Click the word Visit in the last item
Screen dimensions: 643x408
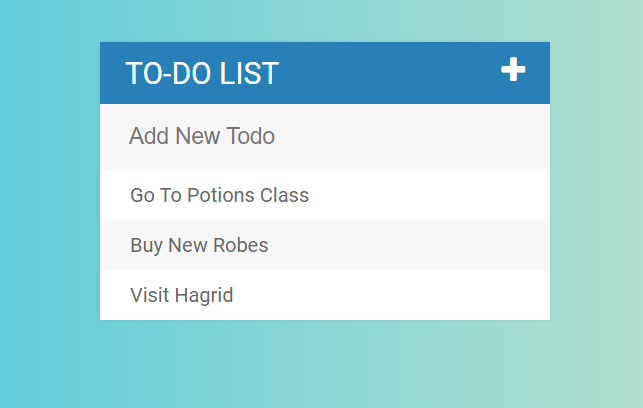click(x=150, y=295)
